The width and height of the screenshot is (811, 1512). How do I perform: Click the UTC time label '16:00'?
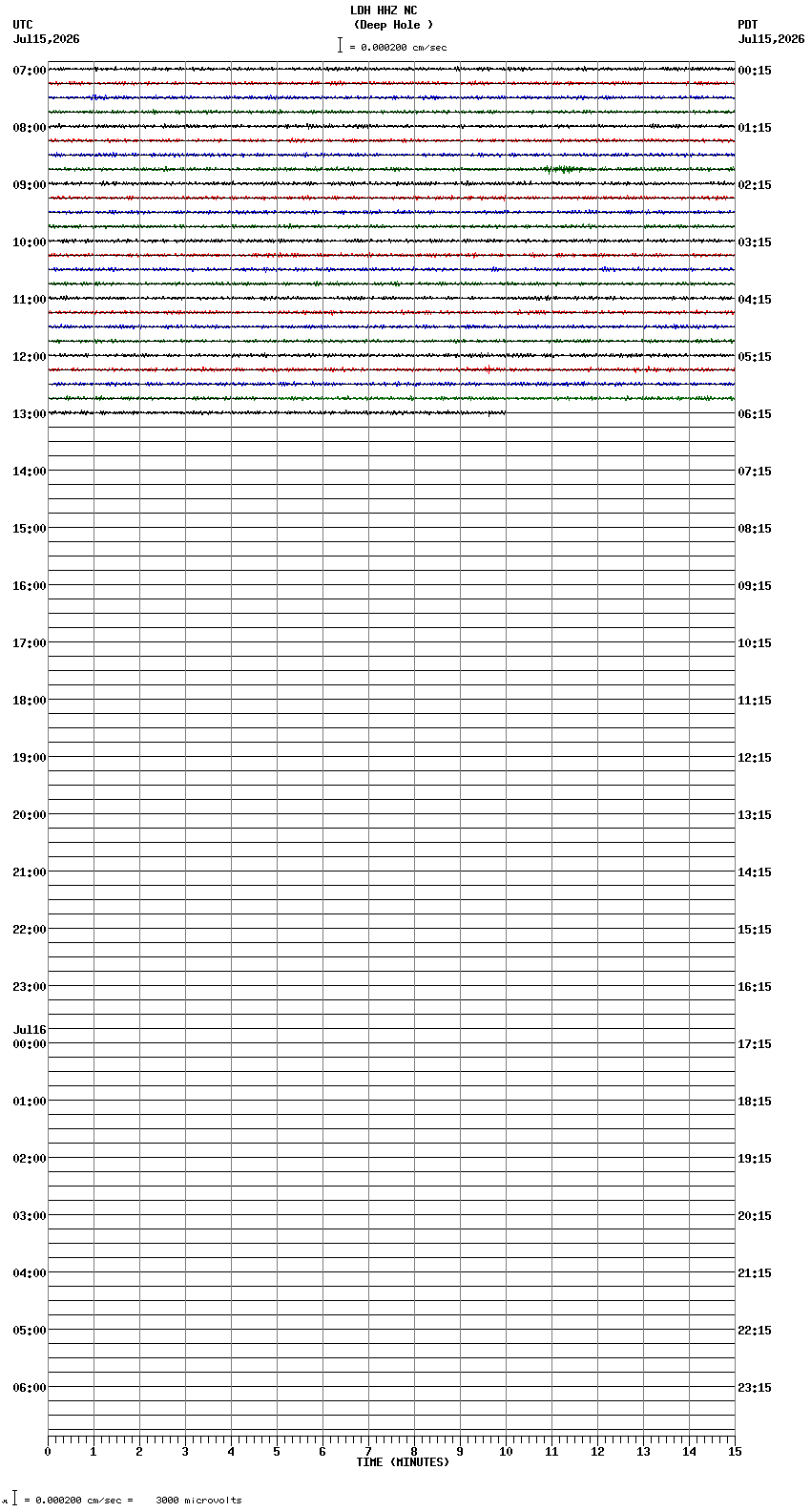click(x=30, y=586)
